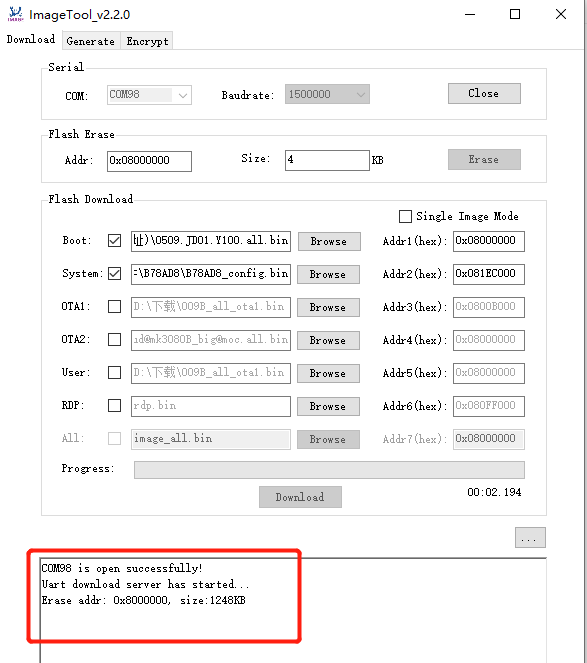
Task: Maximize the ImageTool window
Action: tap(515, 14)
